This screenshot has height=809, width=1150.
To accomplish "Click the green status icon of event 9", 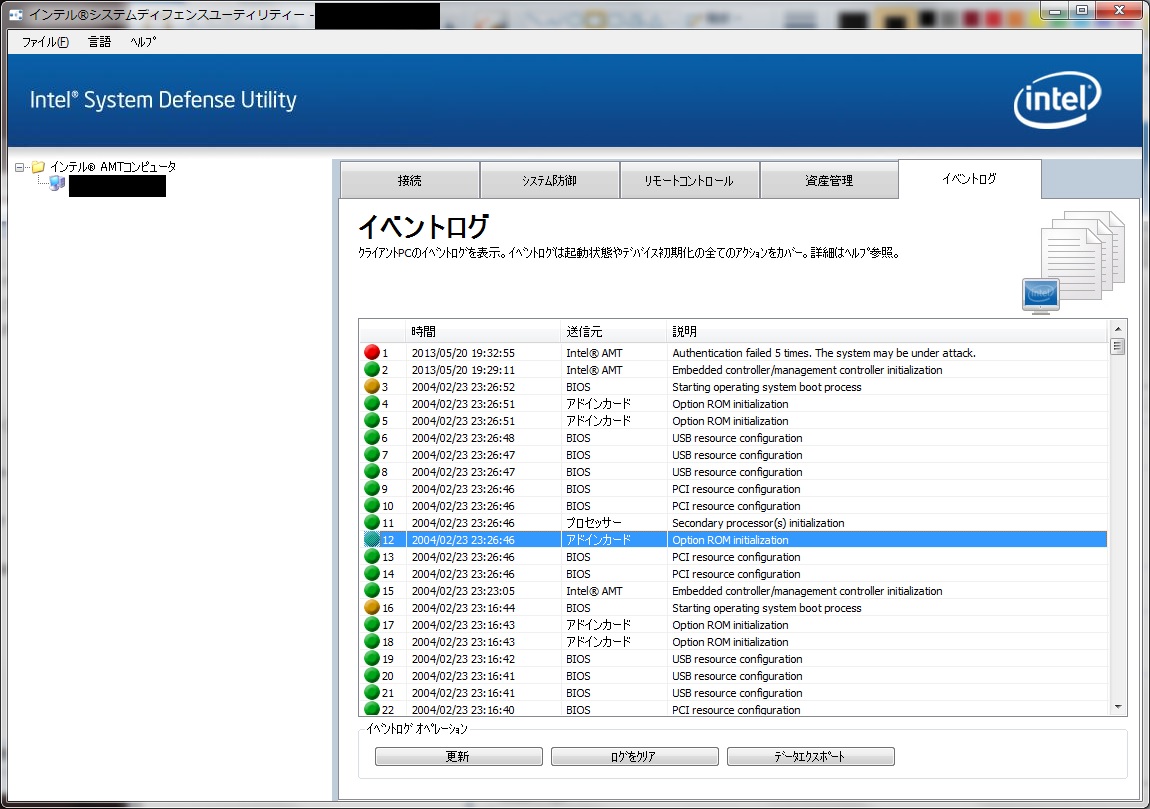I will 372,488.
